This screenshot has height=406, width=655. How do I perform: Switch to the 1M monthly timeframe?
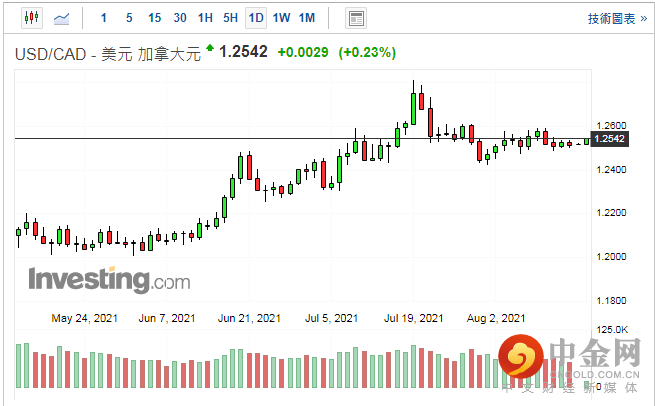click(x=307, y=18)
